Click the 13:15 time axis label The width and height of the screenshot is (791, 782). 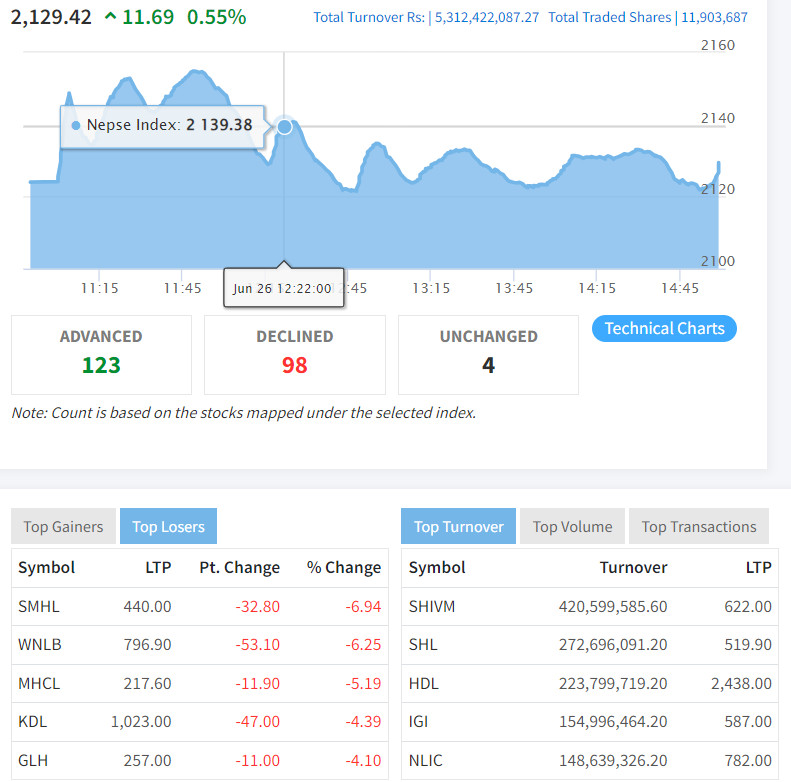pos(431,288)
